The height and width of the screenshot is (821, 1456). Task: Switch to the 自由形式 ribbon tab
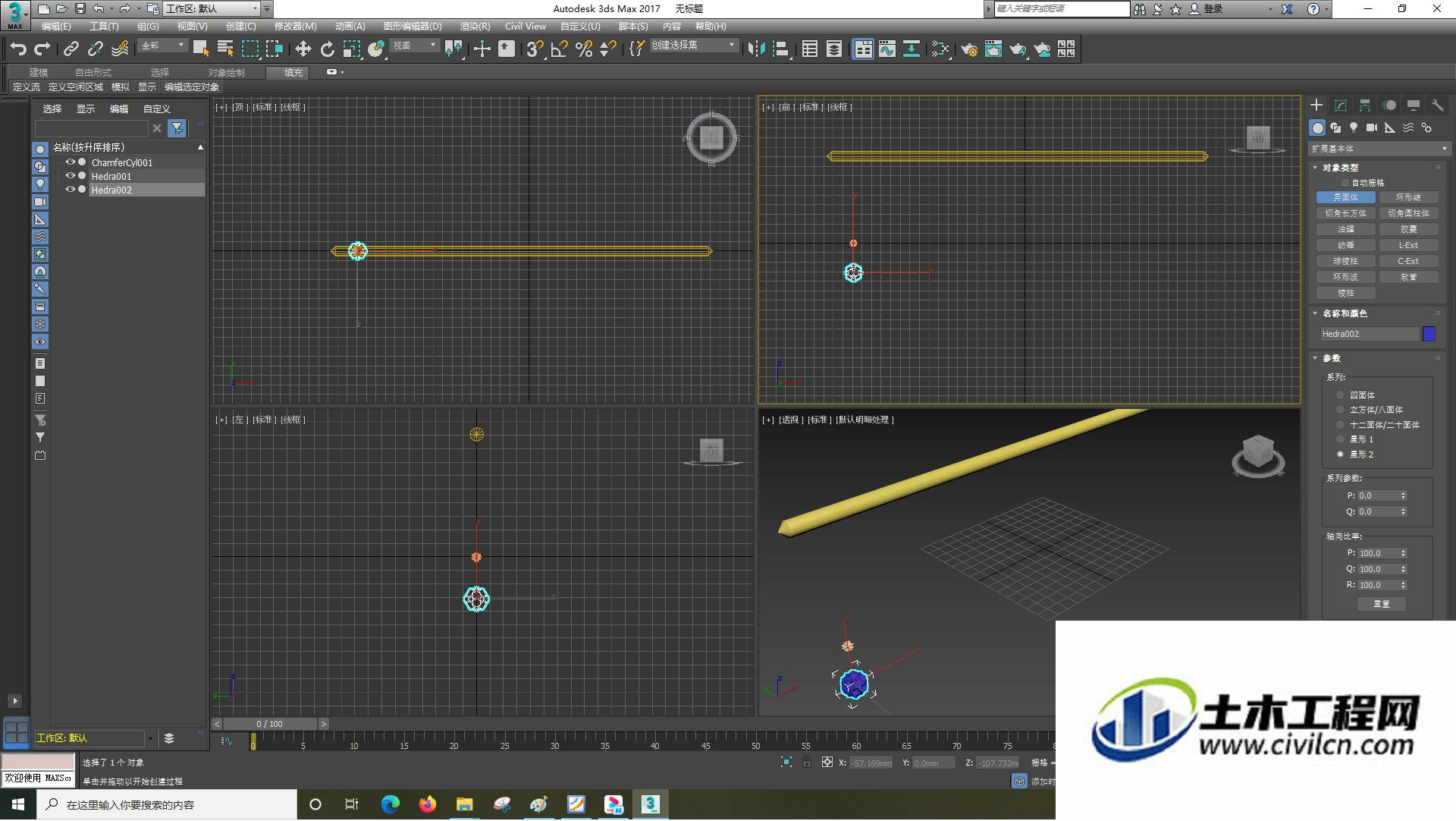point(93,72)
